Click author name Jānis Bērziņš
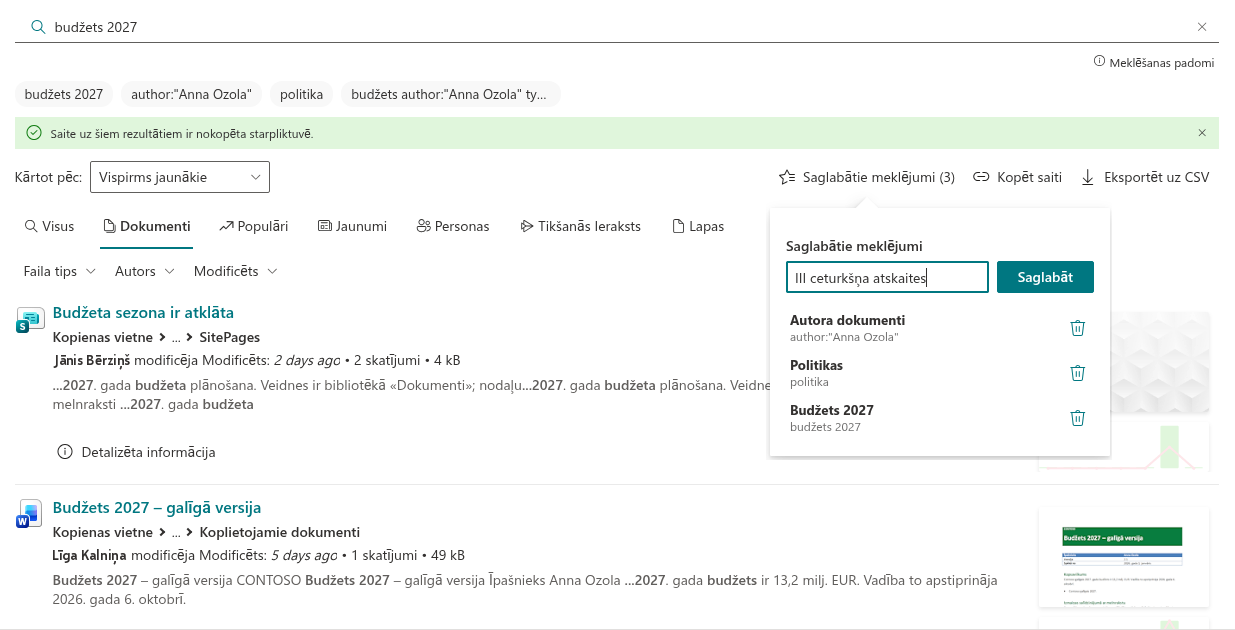The height and width of the screenshot is (630, 1235). tap(92, 360)
